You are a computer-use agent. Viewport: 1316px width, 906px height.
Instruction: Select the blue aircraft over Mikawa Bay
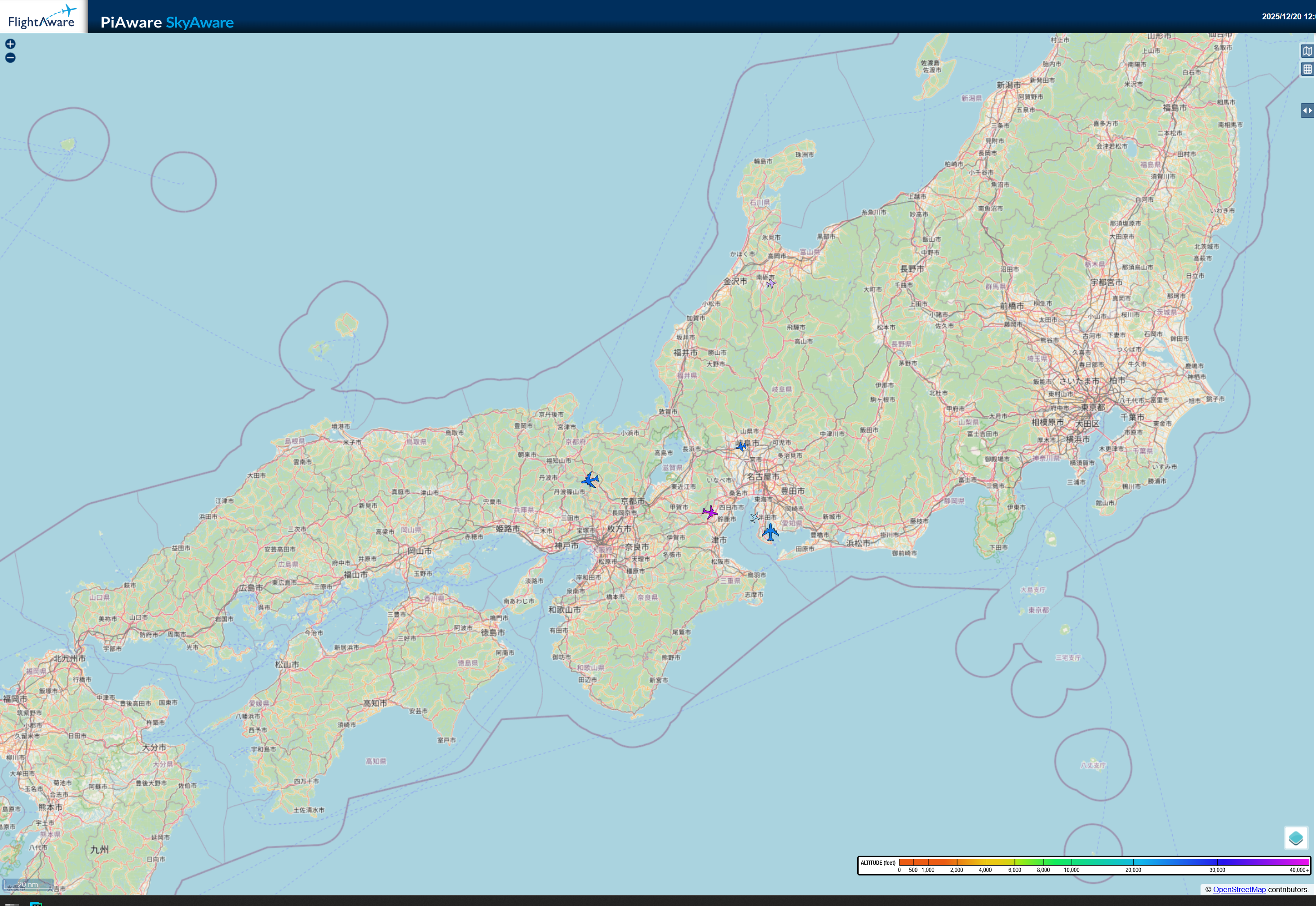[x=771, y=532]
